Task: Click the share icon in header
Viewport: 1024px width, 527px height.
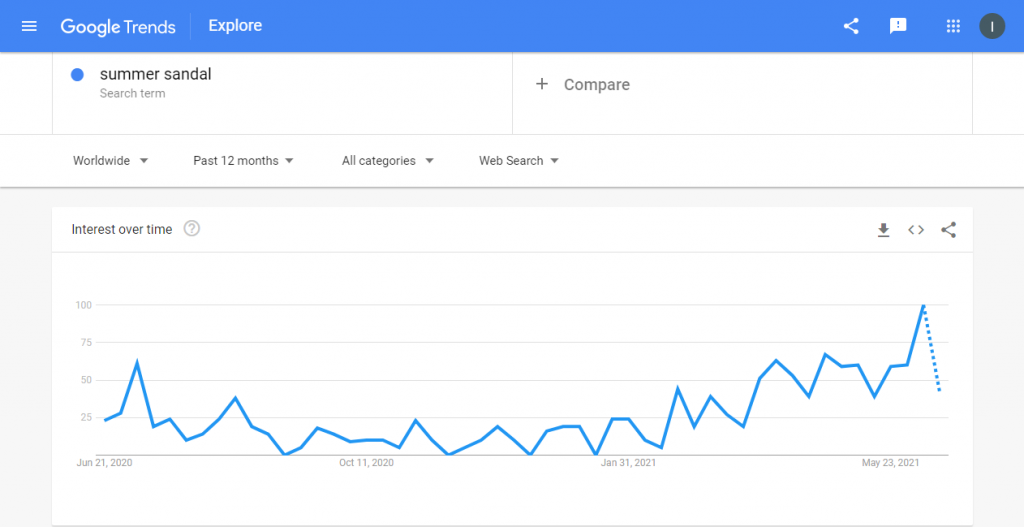Action: pos(851,26)
